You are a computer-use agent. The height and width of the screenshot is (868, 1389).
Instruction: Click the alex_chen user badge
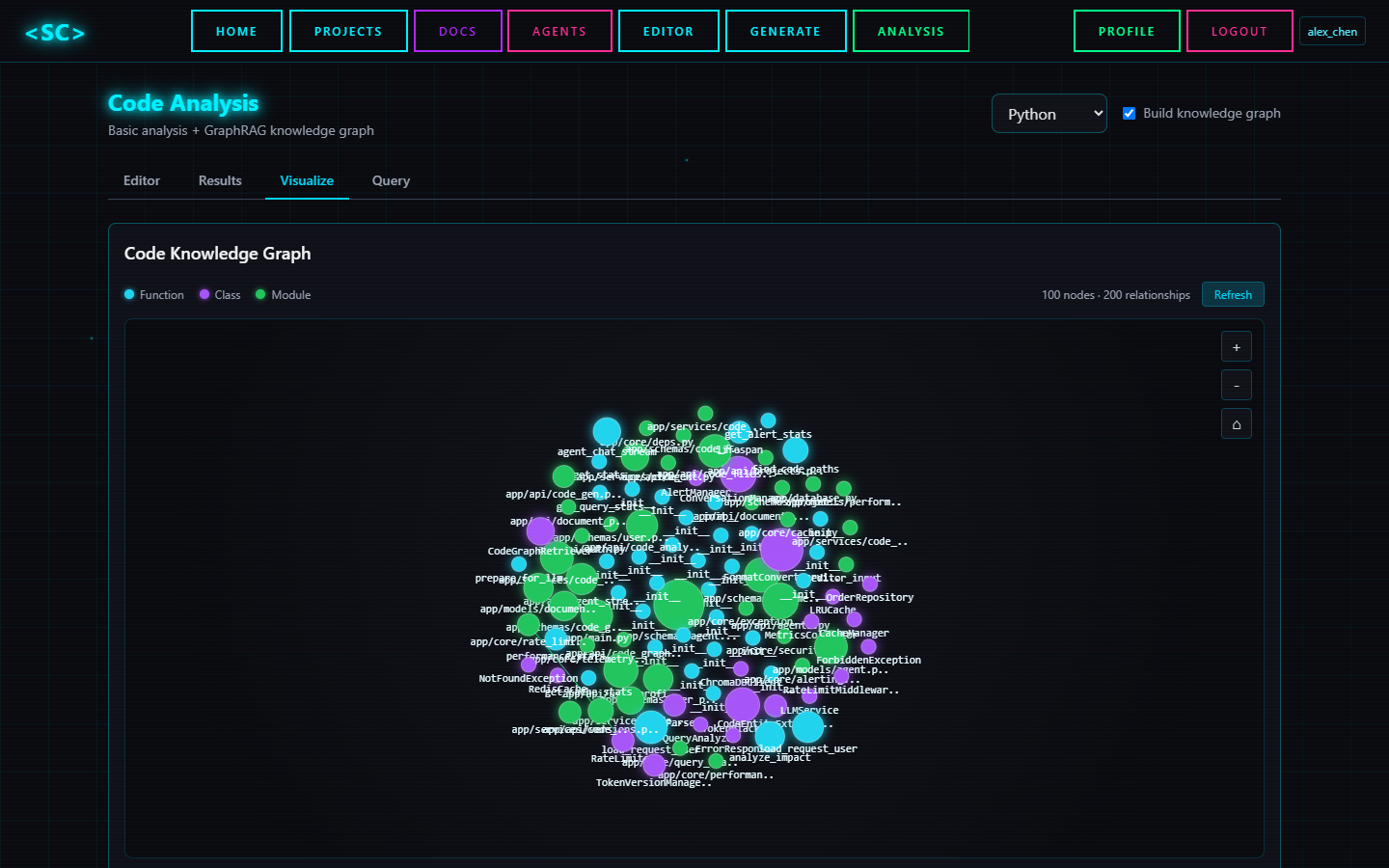[x=1332, y=31]
